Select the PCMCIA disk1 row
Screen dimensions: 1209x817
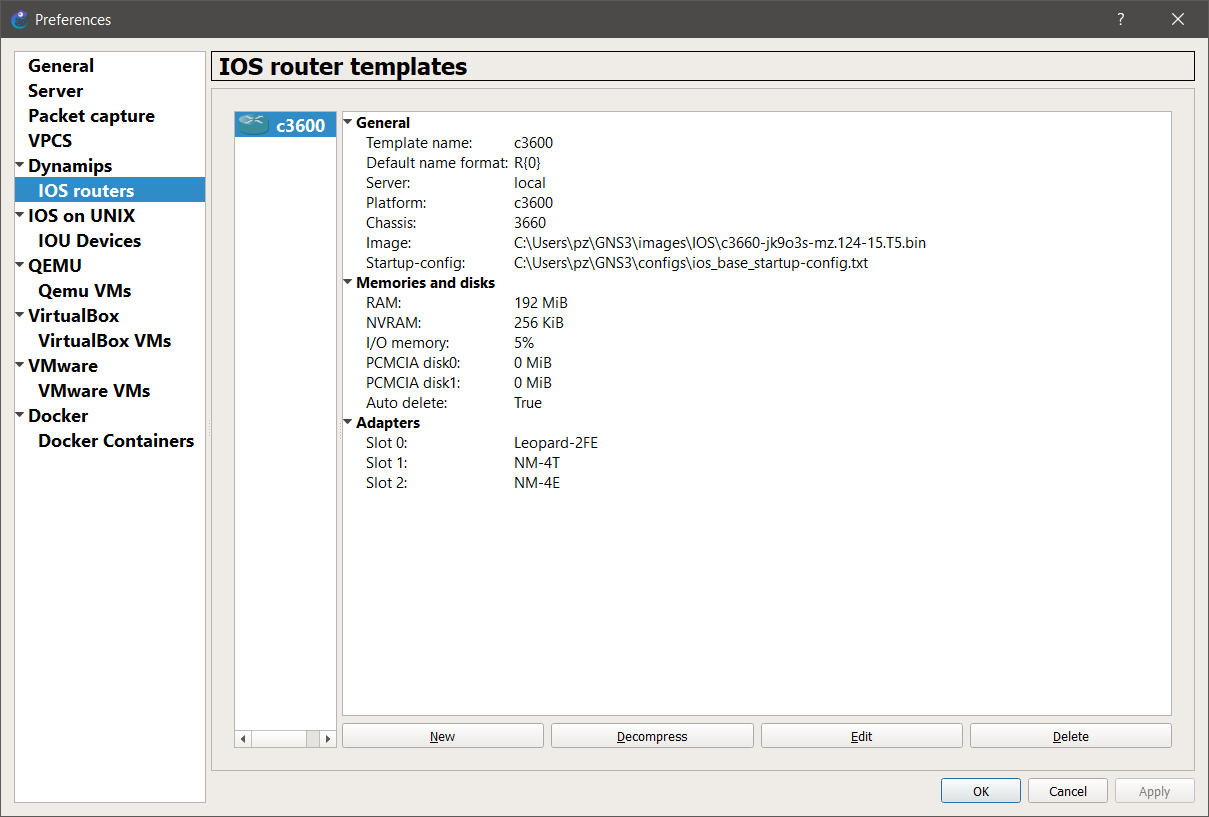pyautogui.click(x=756, y=383)
